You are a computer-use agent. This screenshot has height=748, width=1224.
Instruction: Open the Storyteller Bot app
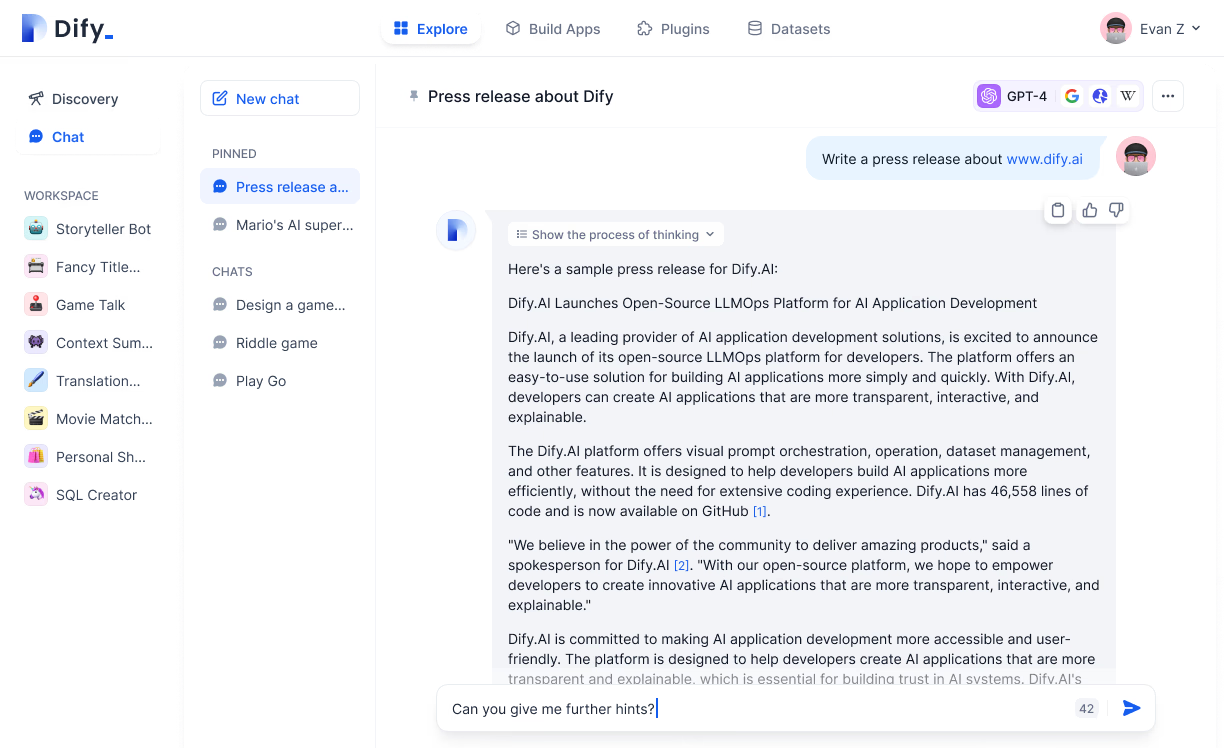90,229
